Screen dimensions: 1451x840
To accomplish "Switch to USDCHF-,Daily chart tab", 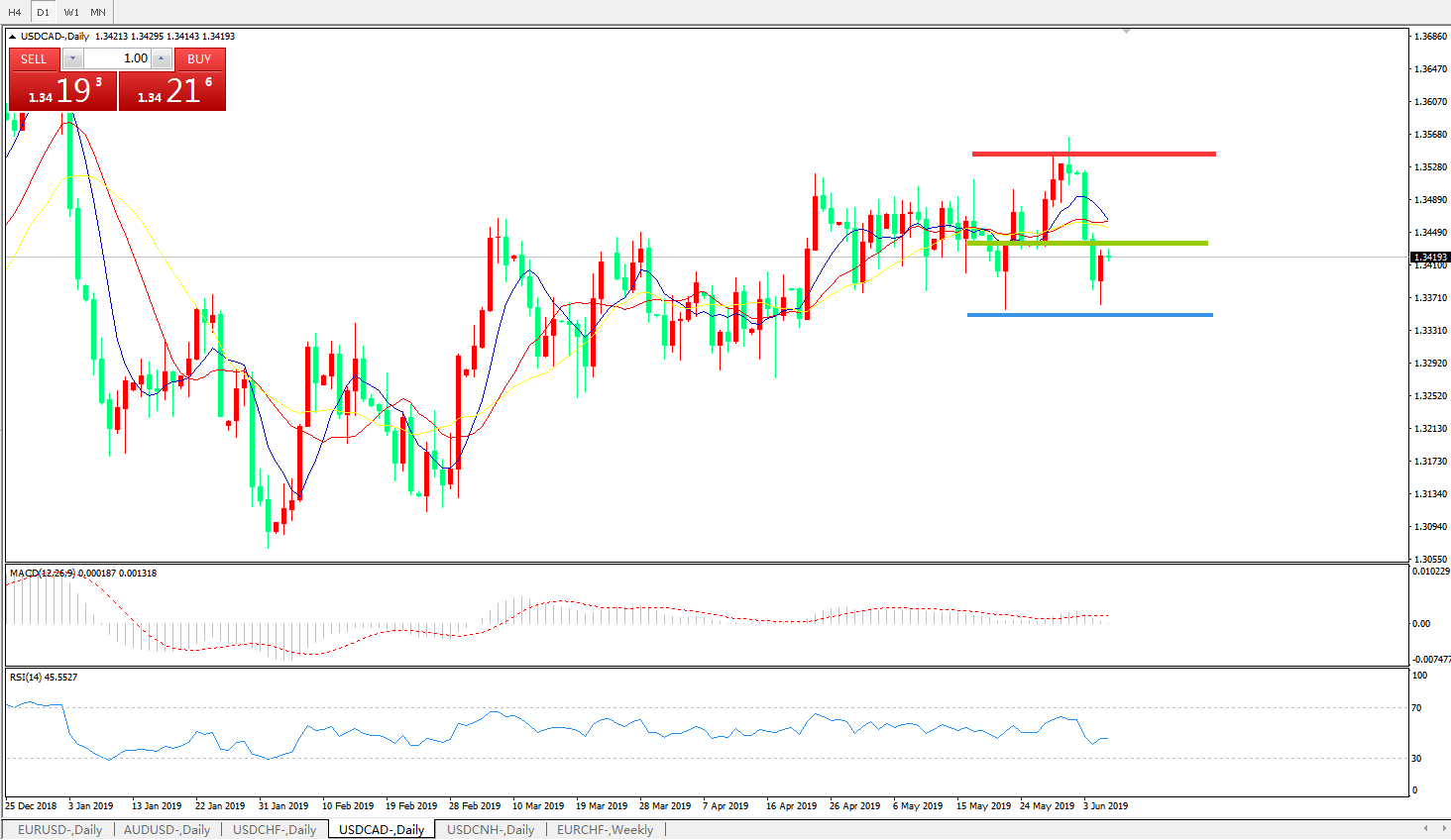I will tap(275, 830).
